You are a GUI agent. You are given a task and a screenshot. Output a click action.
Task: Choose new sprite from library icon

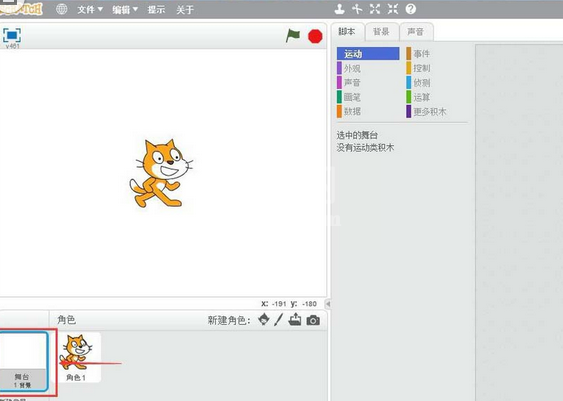pos(264,319)
